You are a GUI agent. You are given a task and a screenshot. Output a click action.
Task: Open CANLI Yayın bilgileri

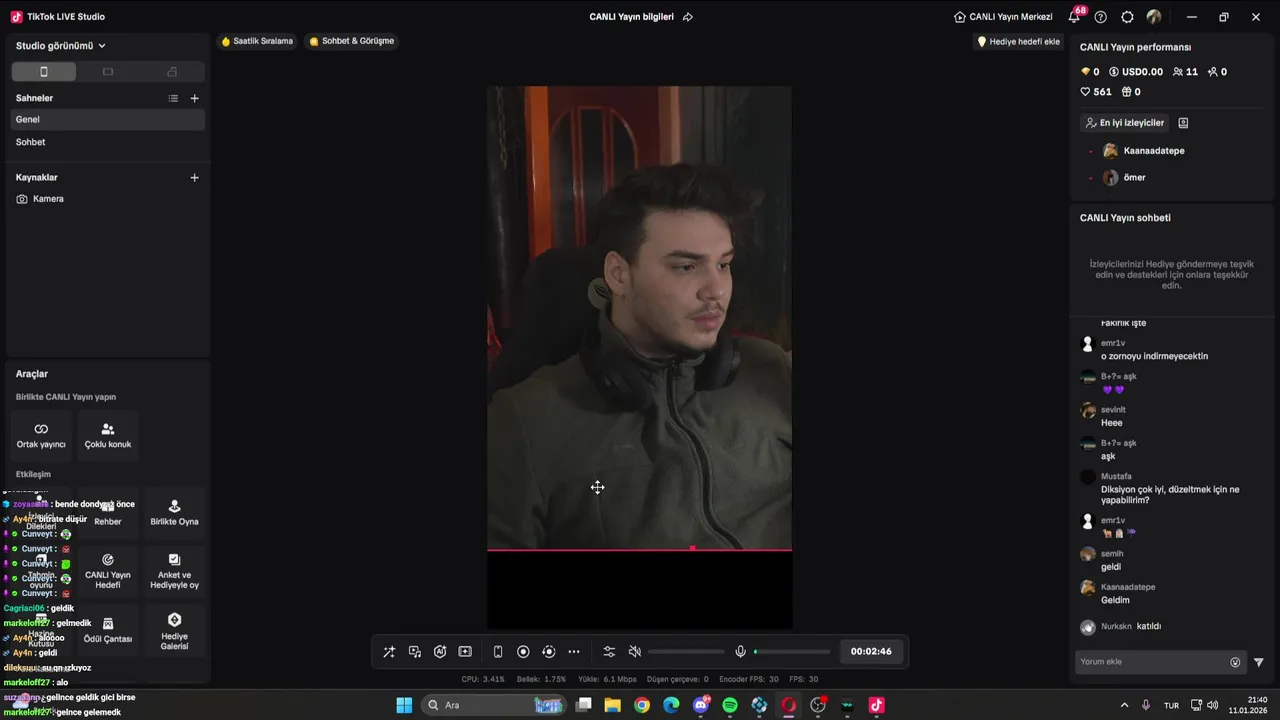tap(631, 17)
